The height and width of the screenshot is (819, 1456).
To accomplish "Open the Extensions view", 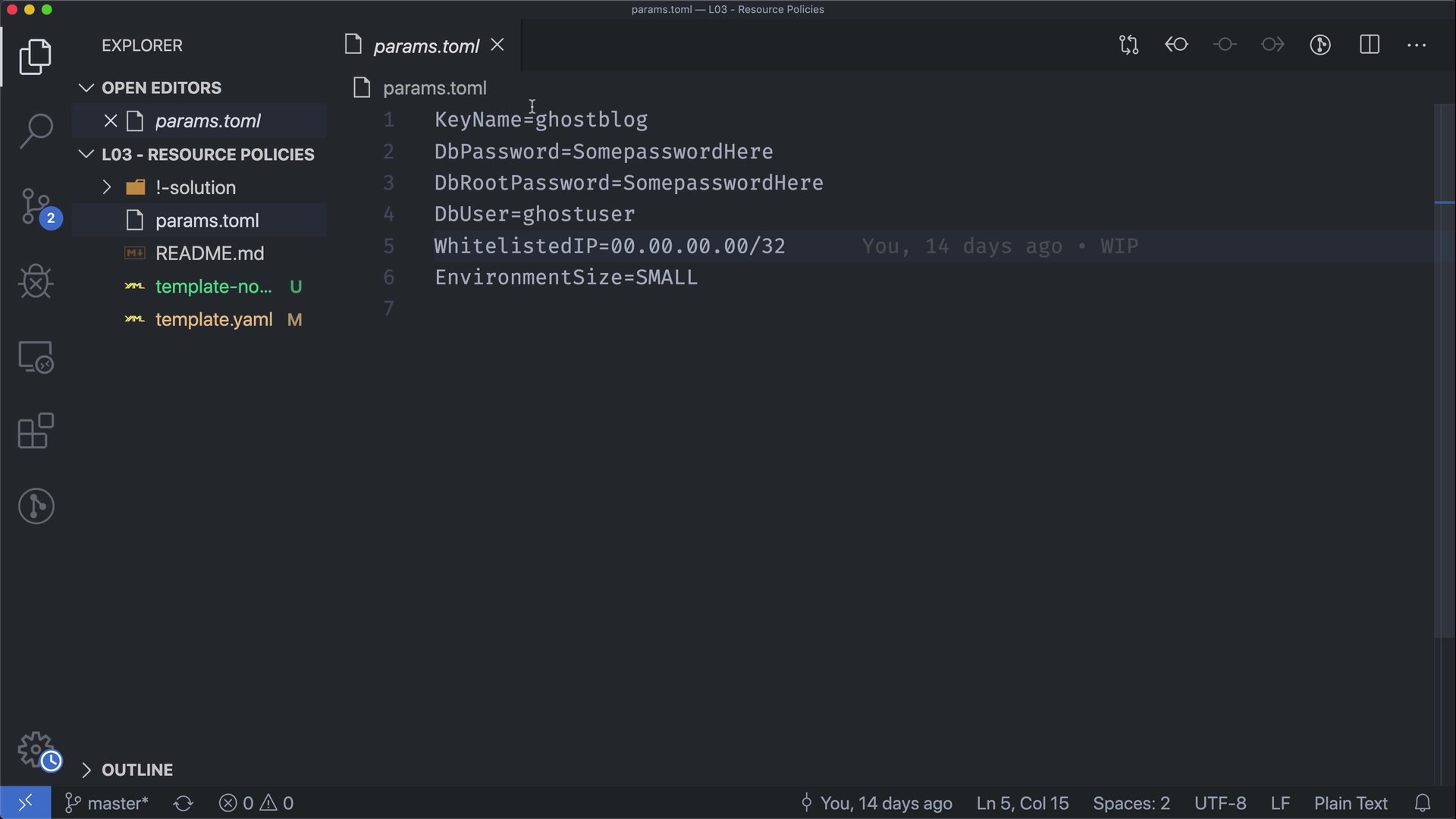I will 36,431.
